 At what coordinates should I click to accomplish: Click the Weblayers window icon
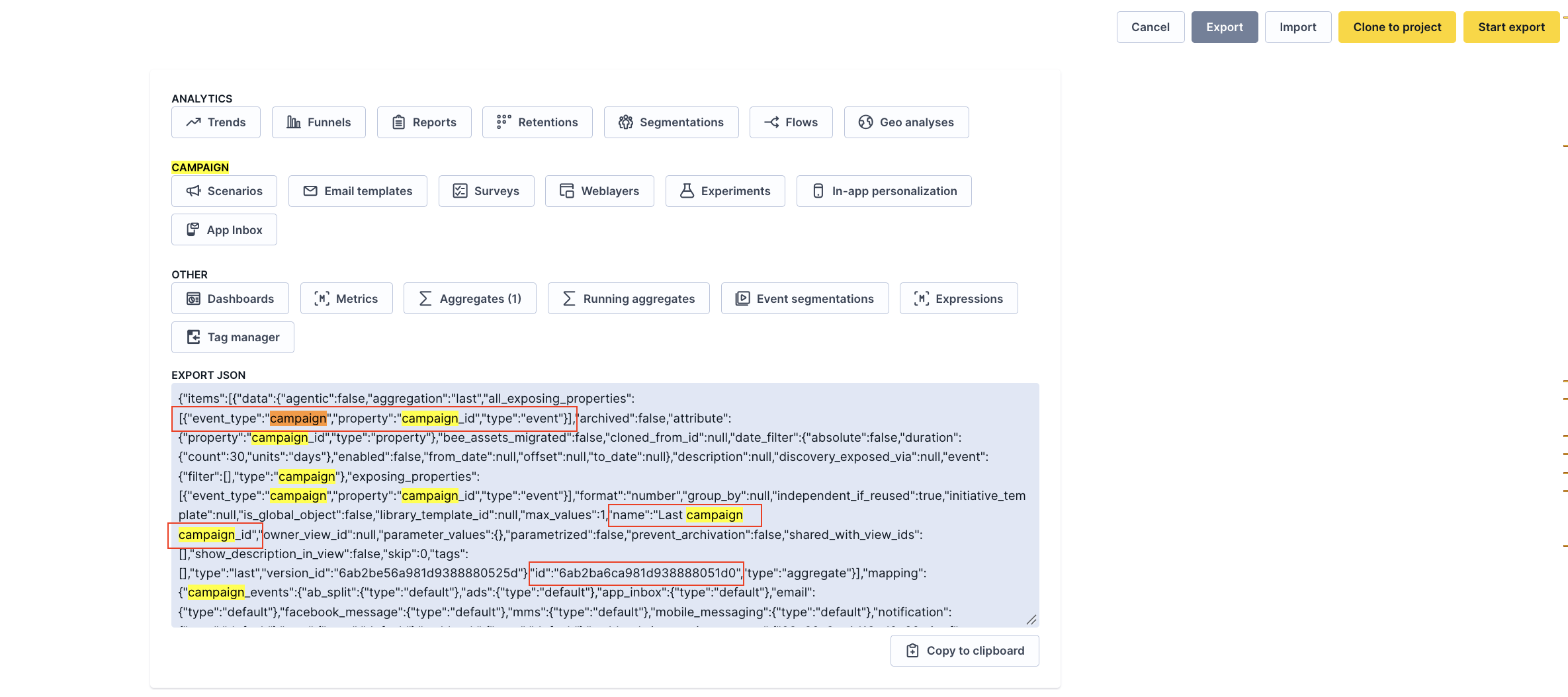click(x=567, y=191)
